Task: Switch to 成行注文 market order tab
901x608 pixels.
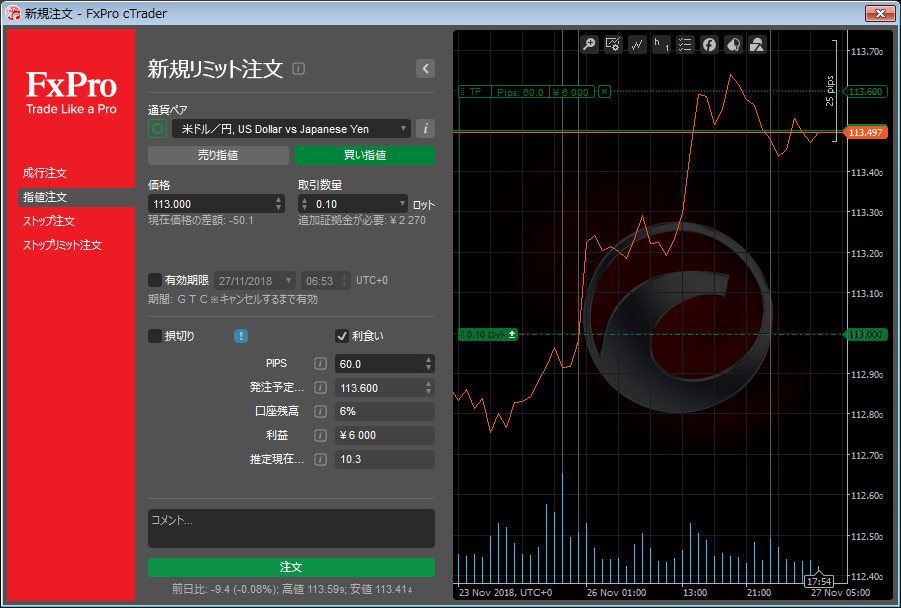Action: click(x=45, y=173)
